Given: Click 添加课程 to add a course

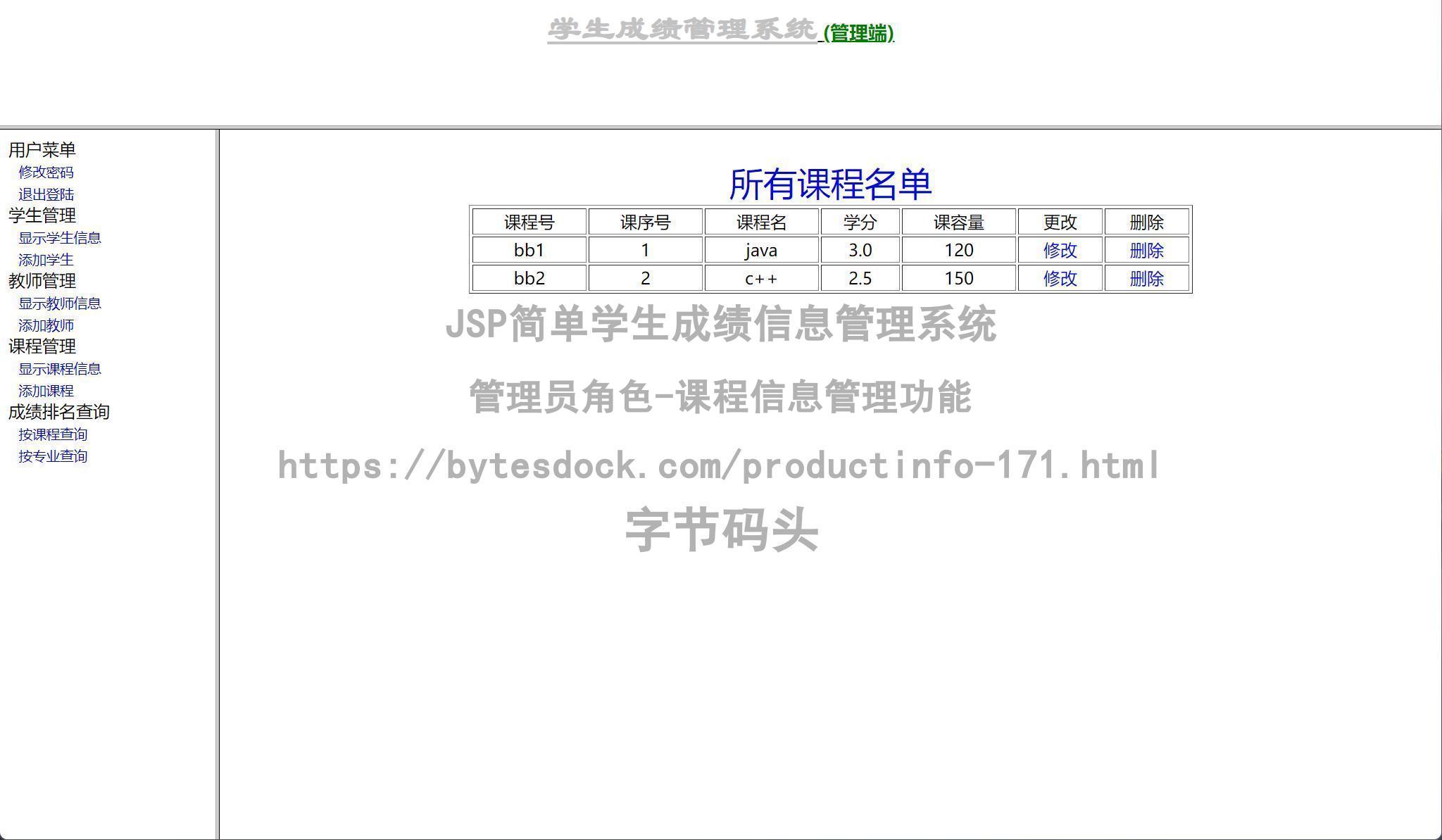Looking at the screenshot, I should tap(46, 391).
